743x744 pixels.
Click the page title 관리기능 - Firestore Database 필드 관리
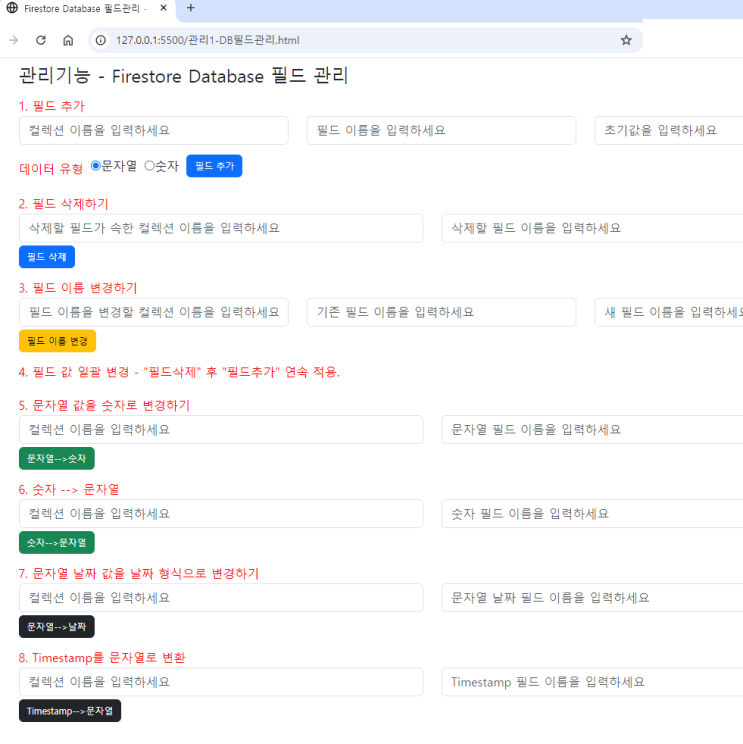[x=184, y=76]
